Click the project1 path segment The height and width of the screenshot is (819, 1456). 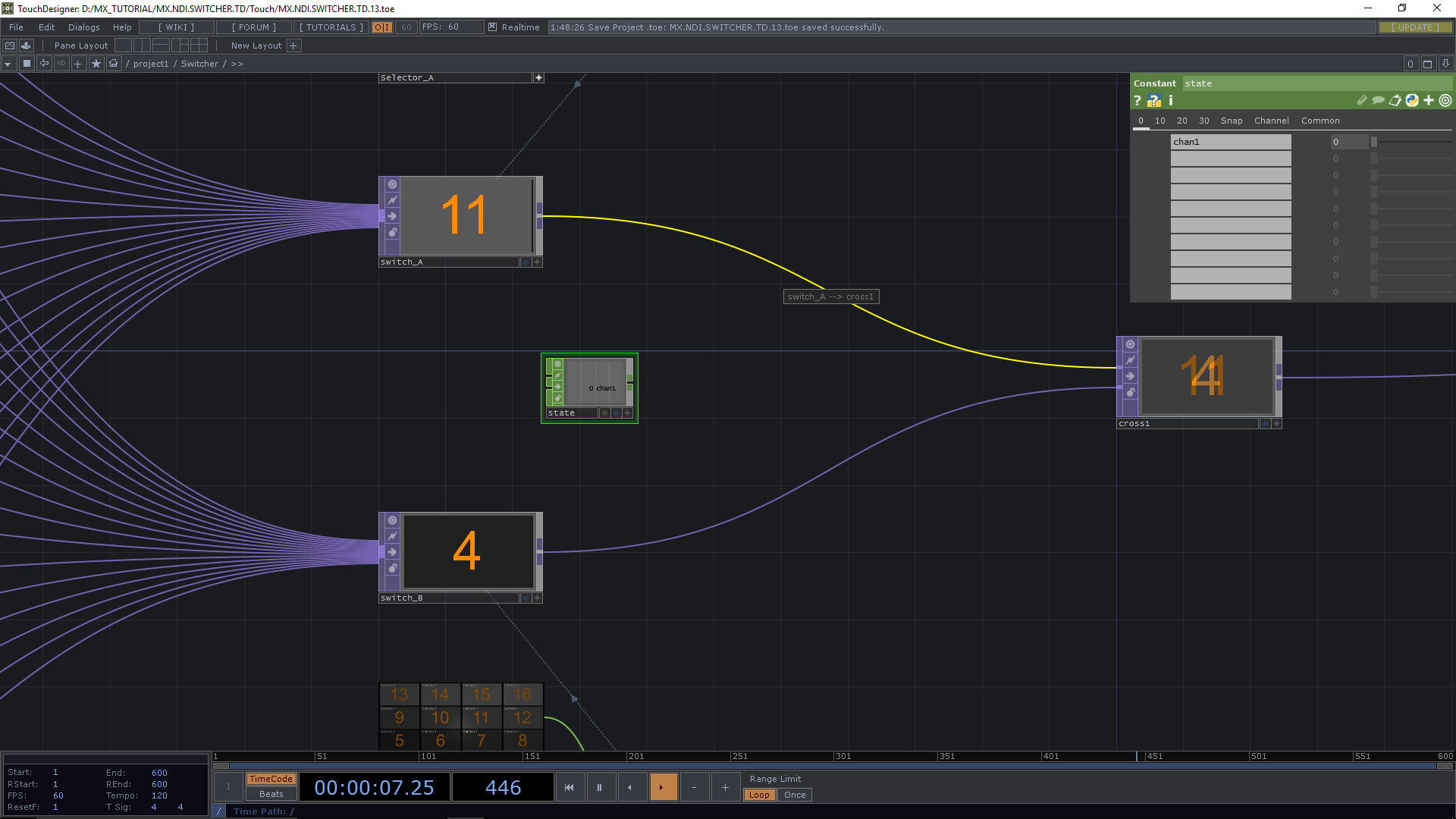151,64
